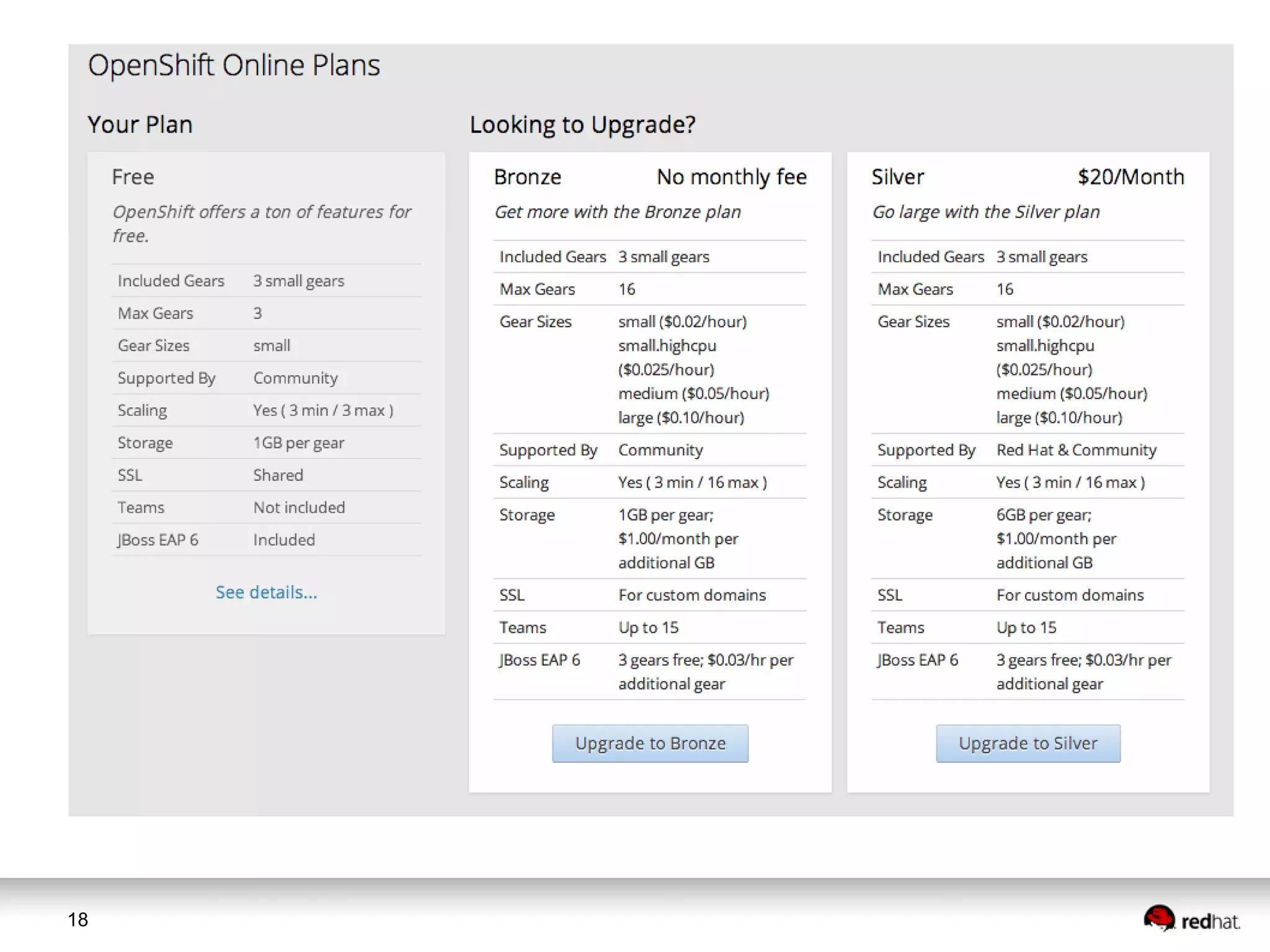Open the See details link
This screenshot has height=952, width=1270.
click(x=266, y=593)
